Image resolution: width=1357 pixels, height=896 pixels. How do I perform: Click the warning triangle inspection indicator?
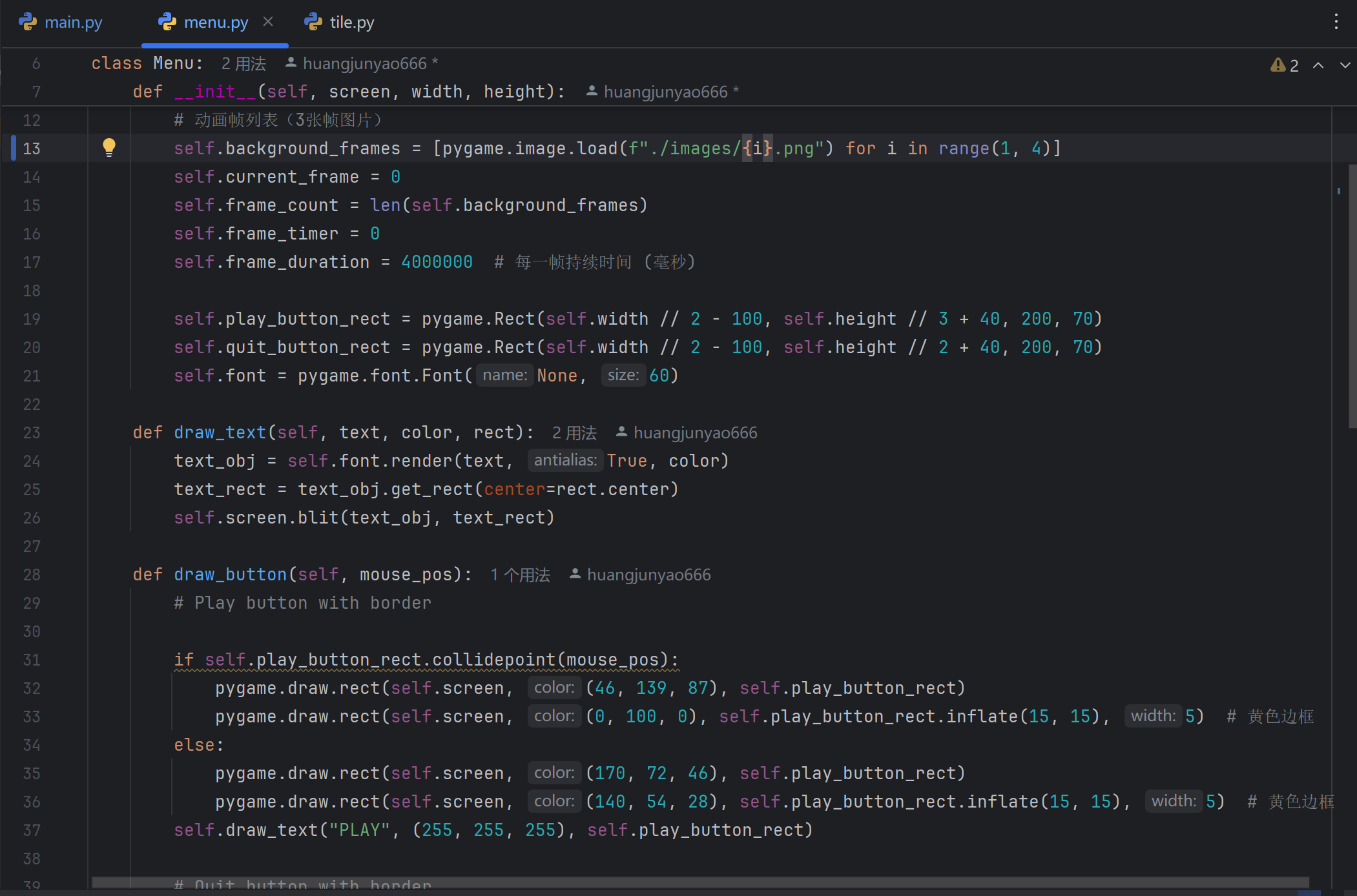pos(1278,65)
